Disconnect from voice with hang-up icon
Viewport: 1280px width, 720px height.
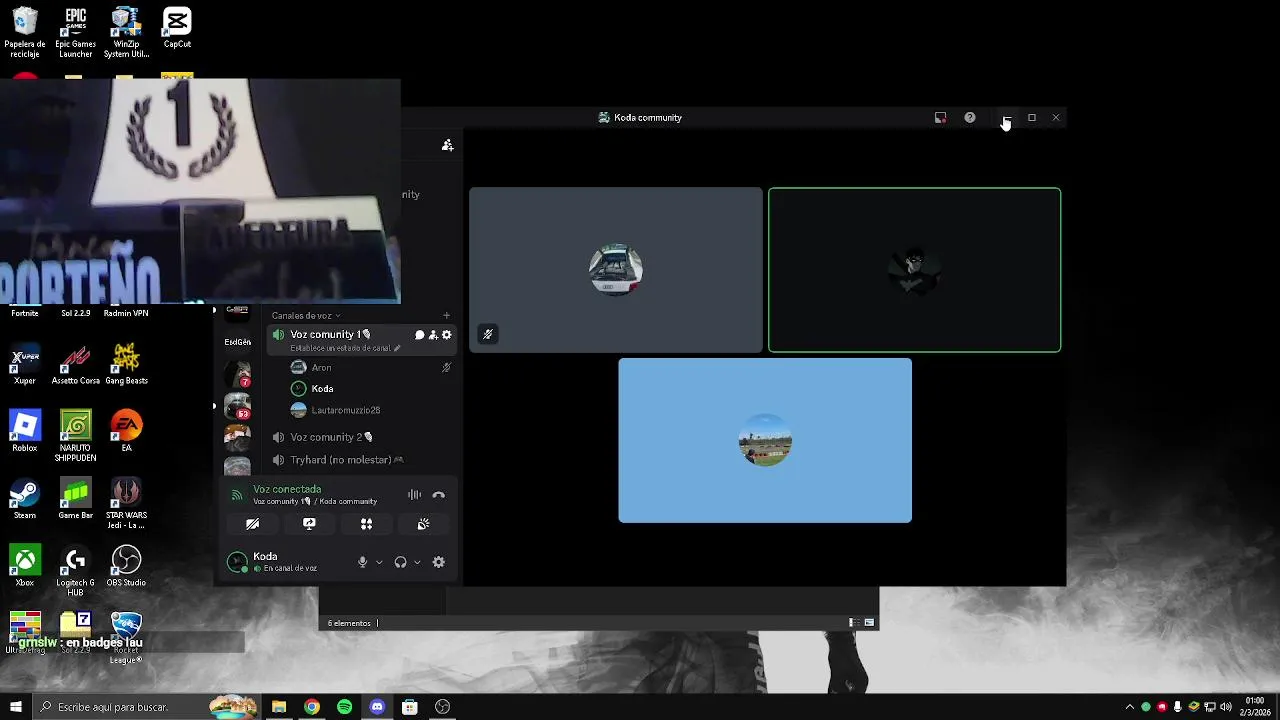[438, 495]
